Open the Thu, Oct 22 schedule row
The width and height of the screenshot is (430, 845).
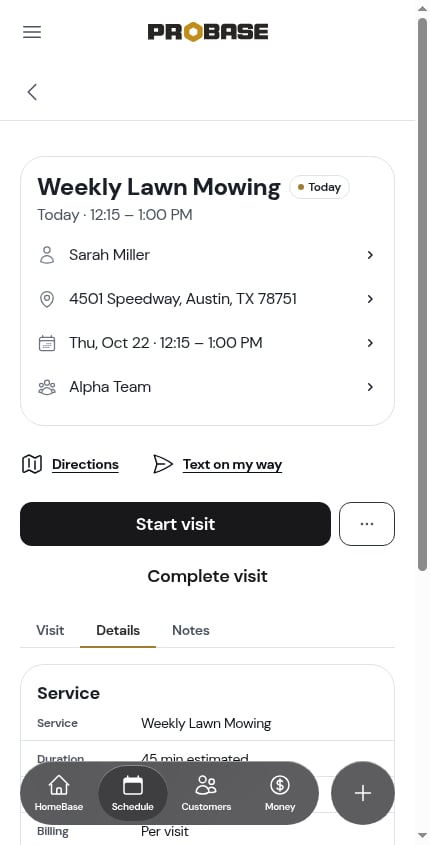point(207,343)
